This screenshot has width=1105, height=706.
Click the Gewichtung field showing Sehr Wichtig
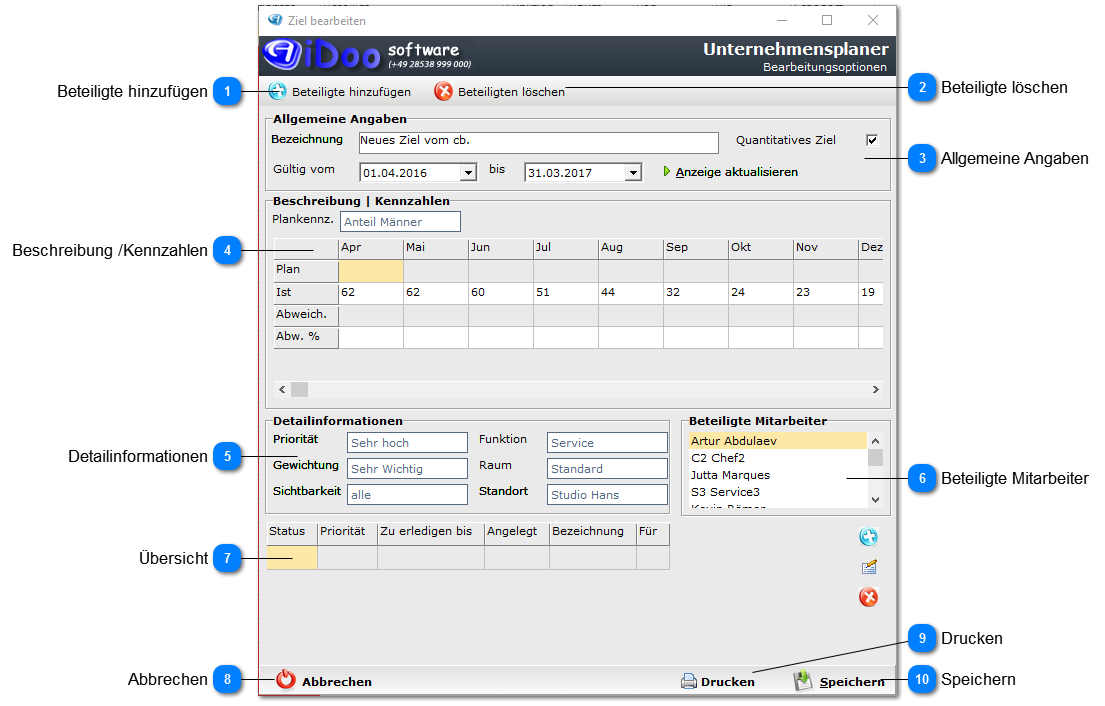pyautogui.click(x=407, y=469)
